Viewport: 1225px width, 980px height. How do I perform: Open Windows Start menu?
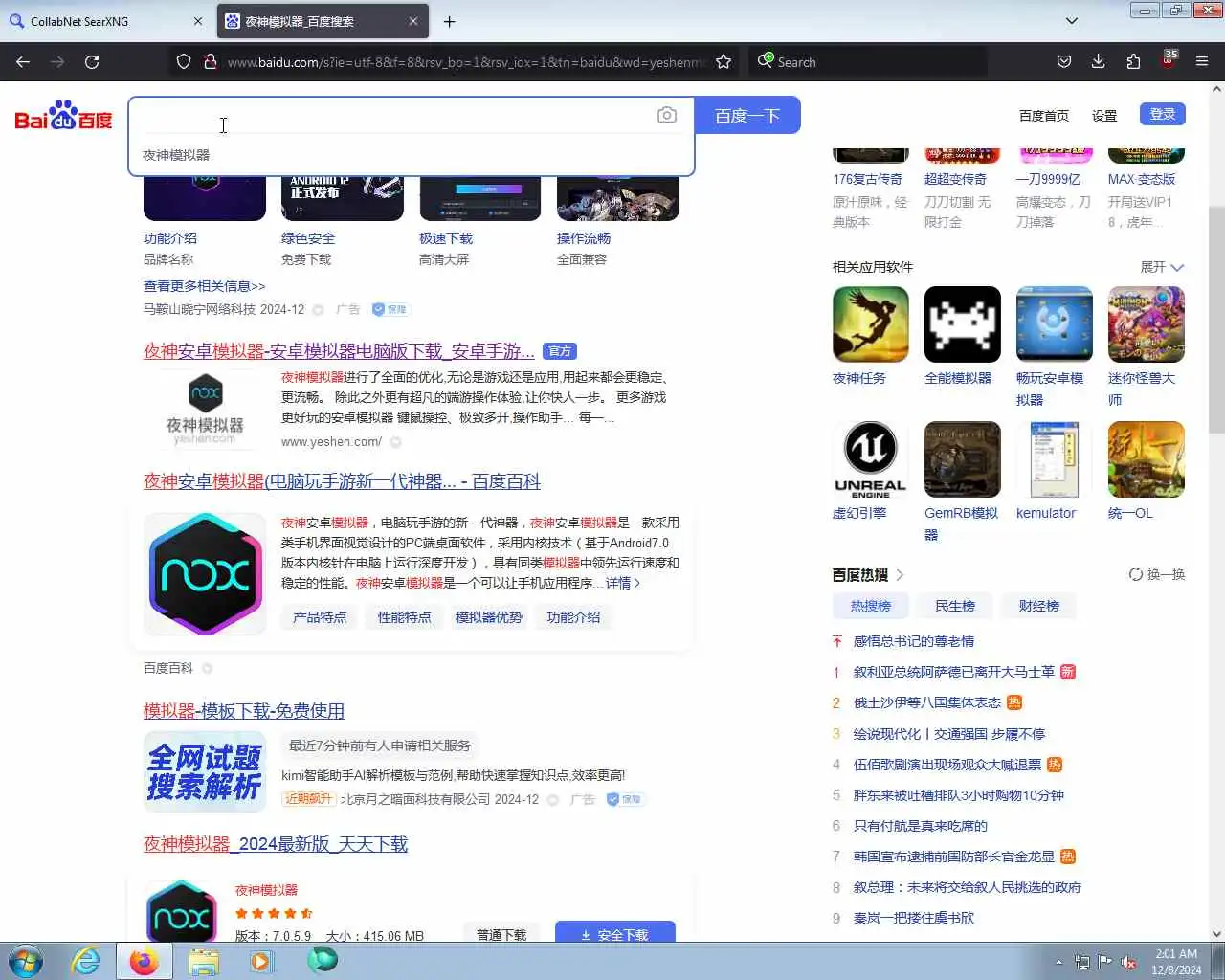point(26,961)
